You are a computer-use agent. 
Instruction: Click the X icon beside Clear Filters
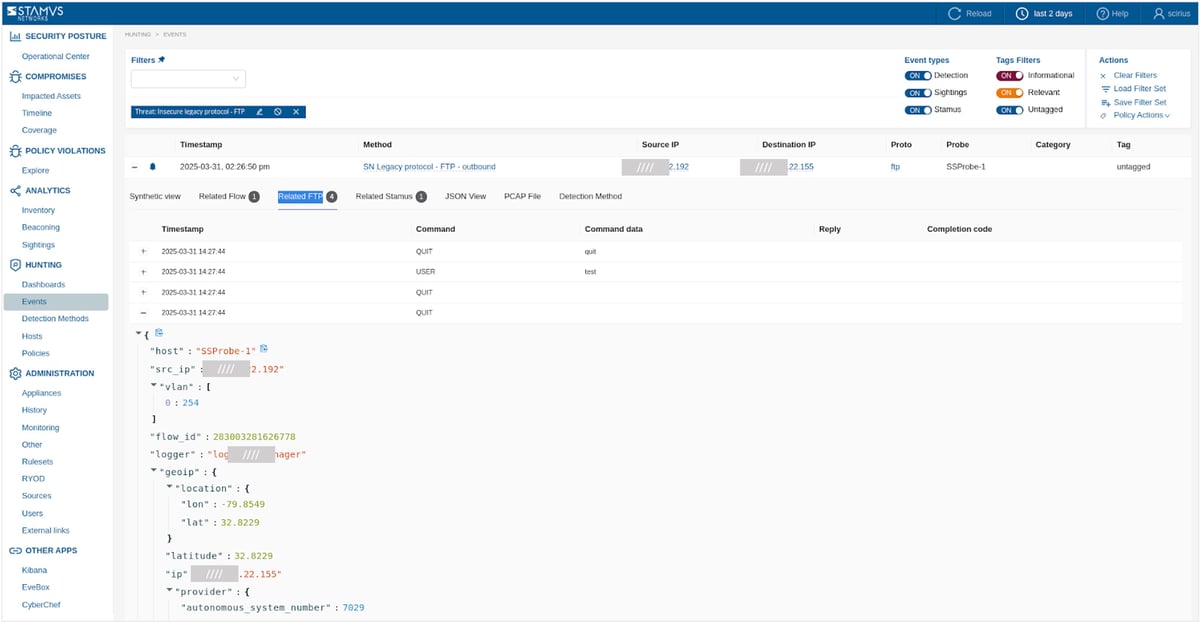[x=1103, y=76]
